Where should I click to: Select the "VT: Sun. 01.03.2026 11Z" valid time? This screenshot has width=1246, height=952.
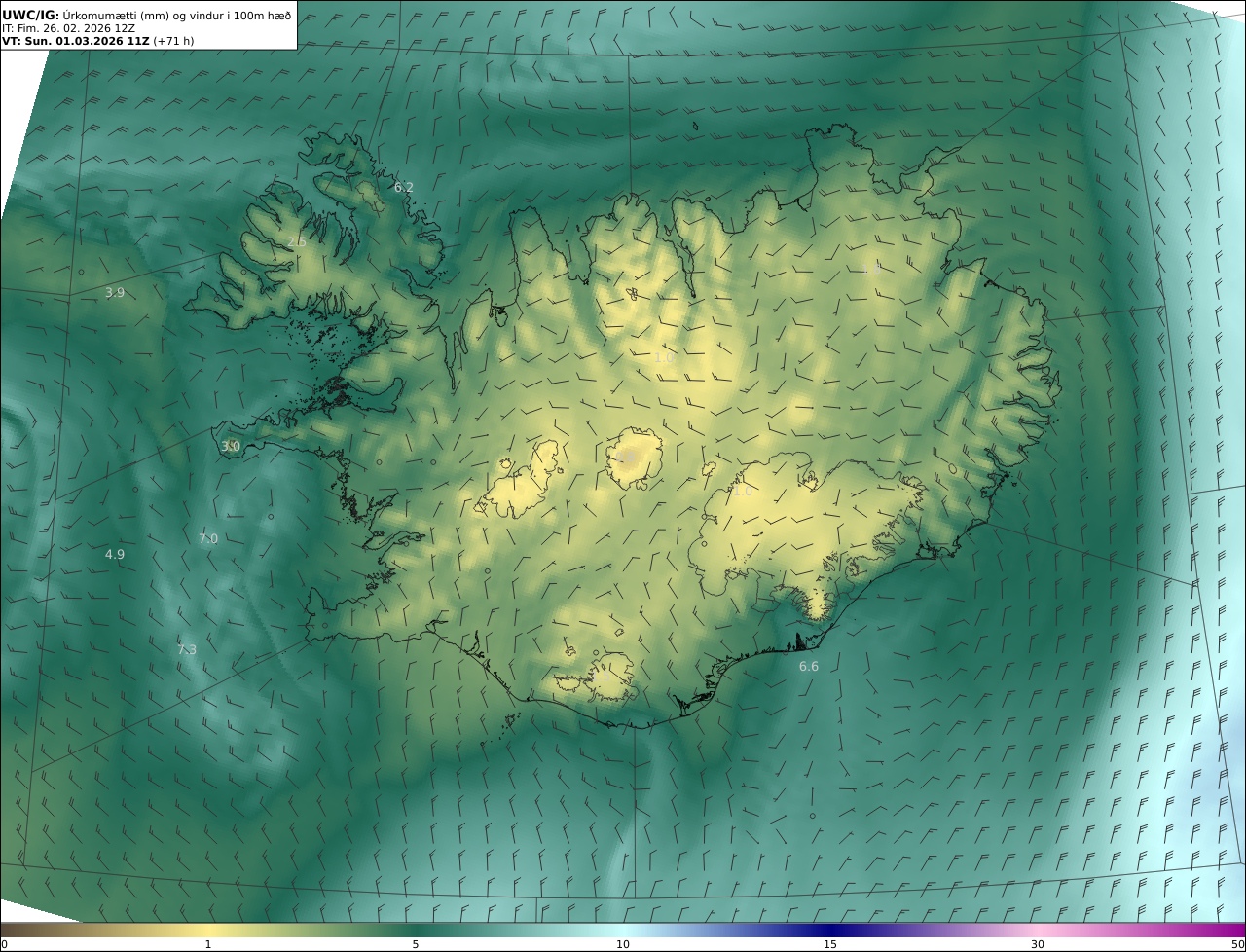tap(75, 42)
